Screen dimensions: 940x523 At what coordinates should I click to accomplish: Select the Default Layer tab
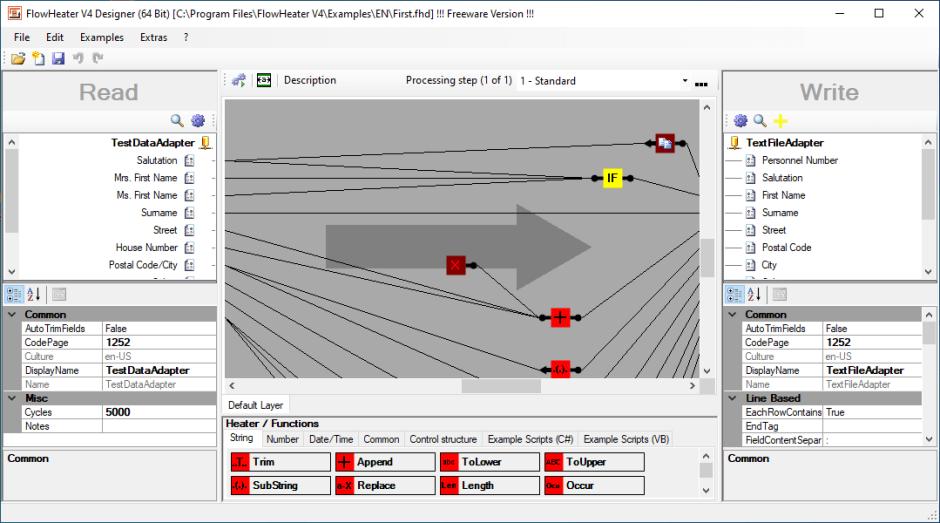click(x=255, y=405)
